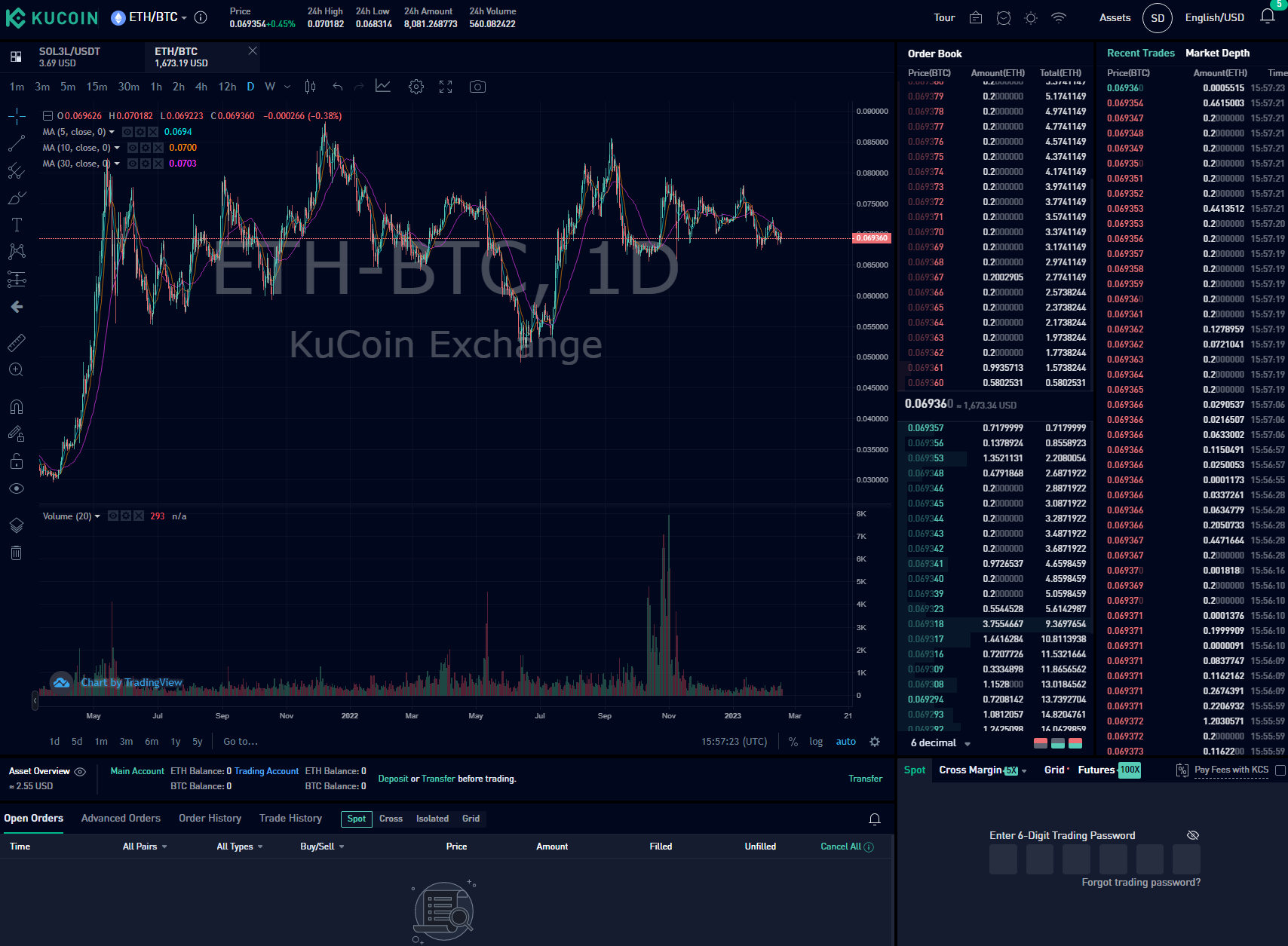Open the Assets menu in header
This screenshot has width=1288, height=946.
tap(1115, 17)
